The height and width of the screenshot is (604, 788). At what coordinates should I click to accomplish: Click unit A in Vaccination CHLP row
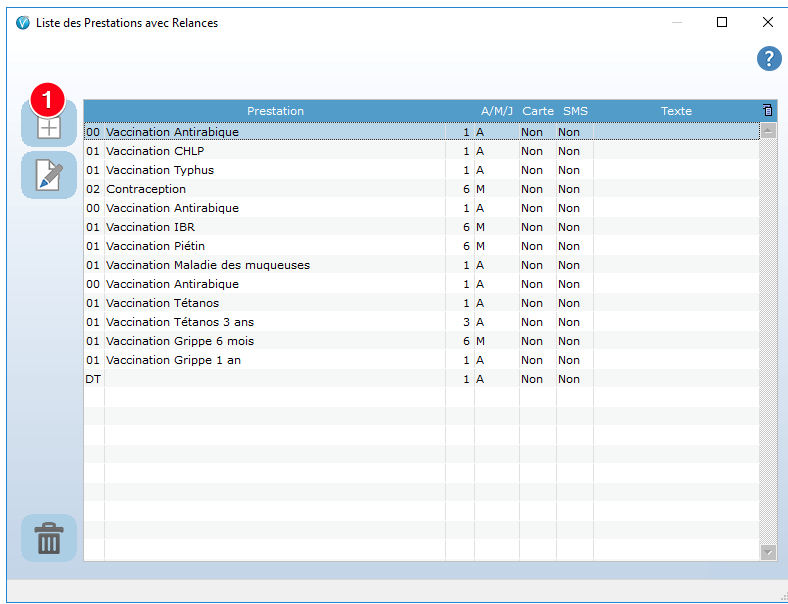click(480, 151)
